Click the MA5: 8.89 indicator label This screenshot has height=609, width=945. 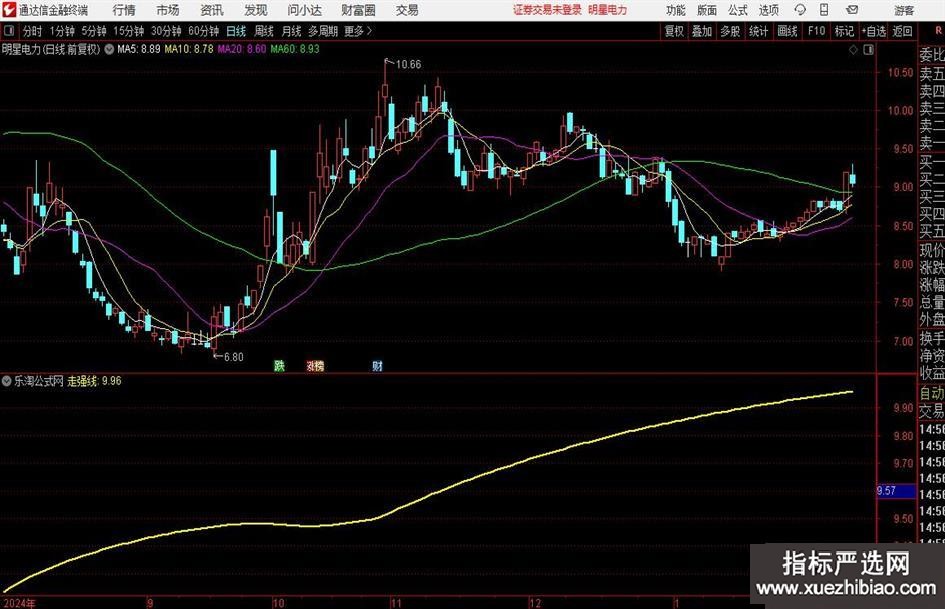click(x=139, y=49)
